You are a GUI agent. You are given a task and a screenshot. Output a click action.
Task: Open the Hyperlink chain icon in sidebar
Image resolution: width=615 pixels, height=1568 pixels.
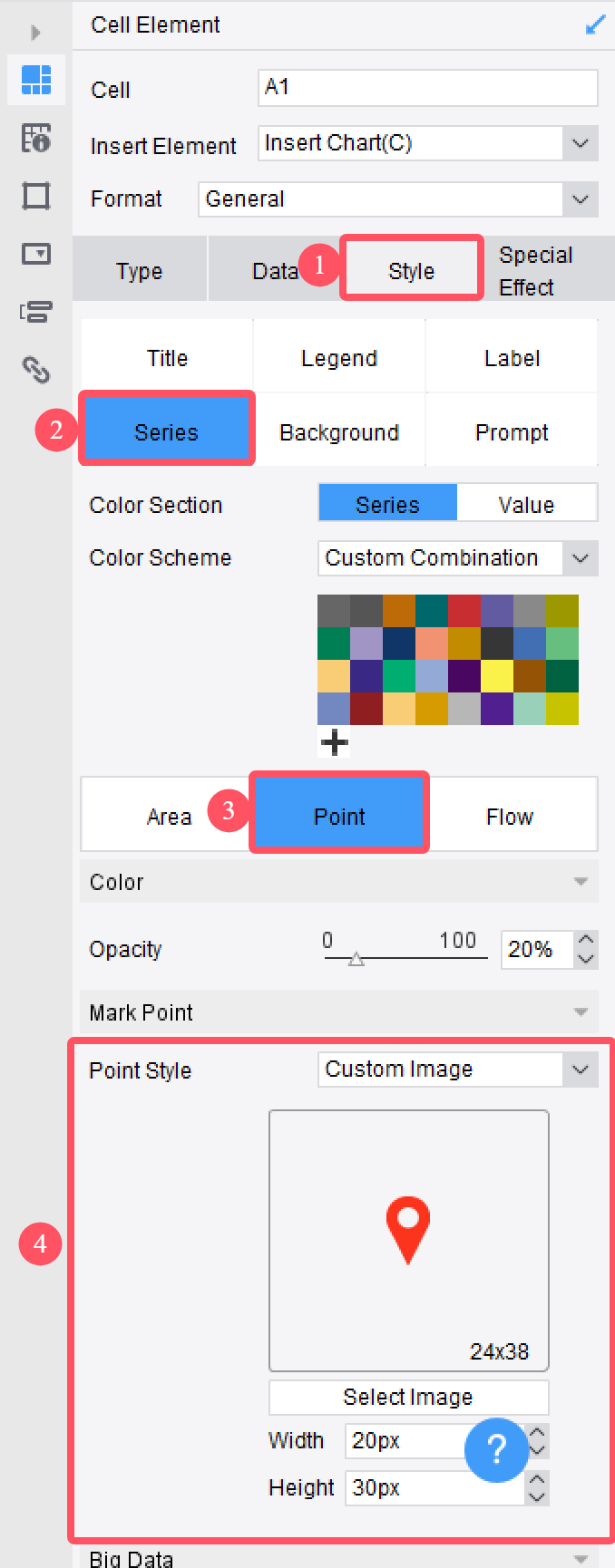36,369
